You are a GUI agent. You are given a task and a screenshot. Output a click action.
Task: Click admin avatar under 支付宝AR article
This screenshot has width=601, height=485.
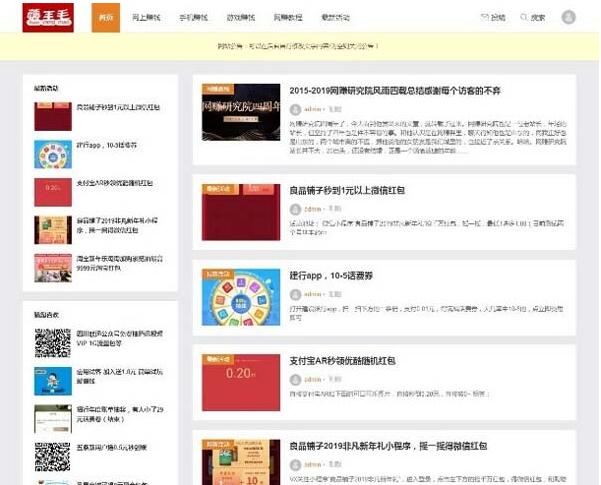pyautogui.click(x=295, y=381)
